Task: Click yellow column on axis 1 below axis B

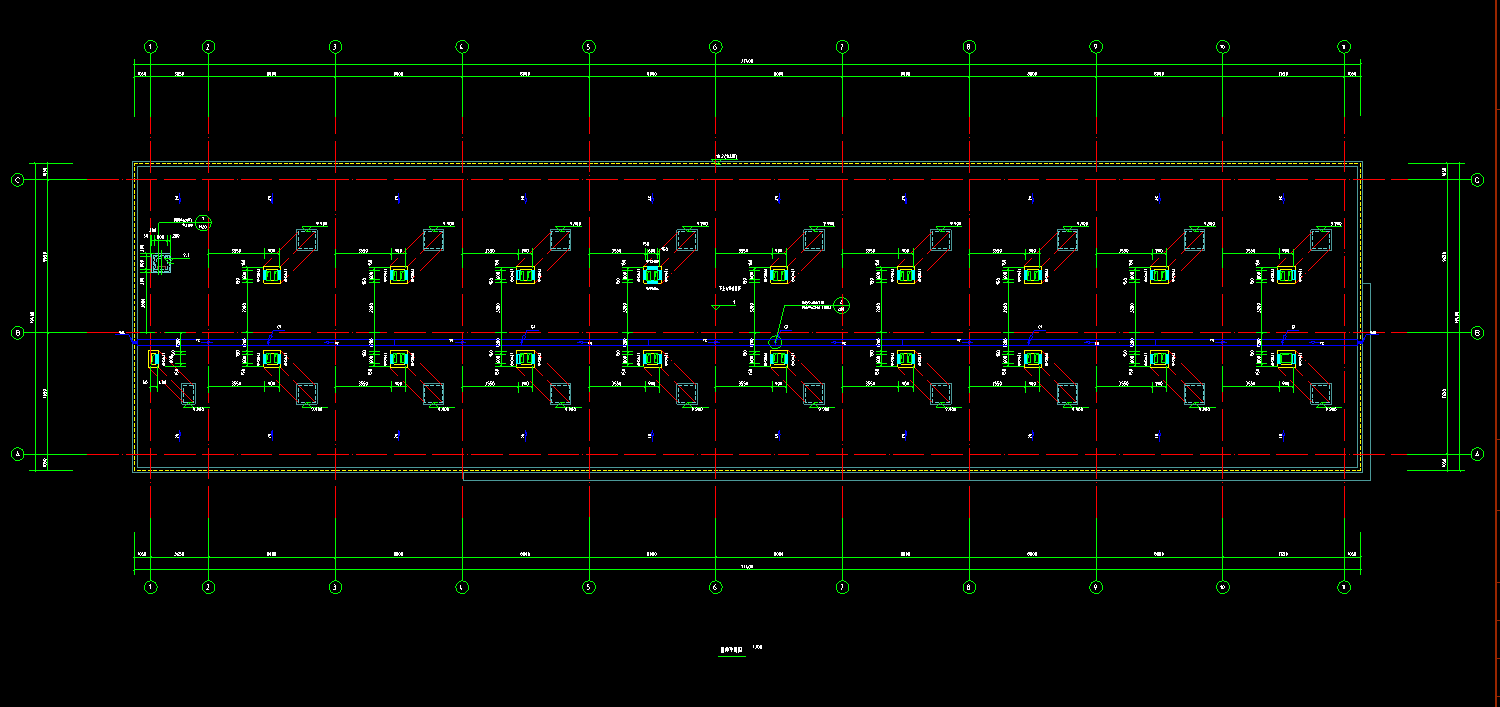Action: click(154, 358)
